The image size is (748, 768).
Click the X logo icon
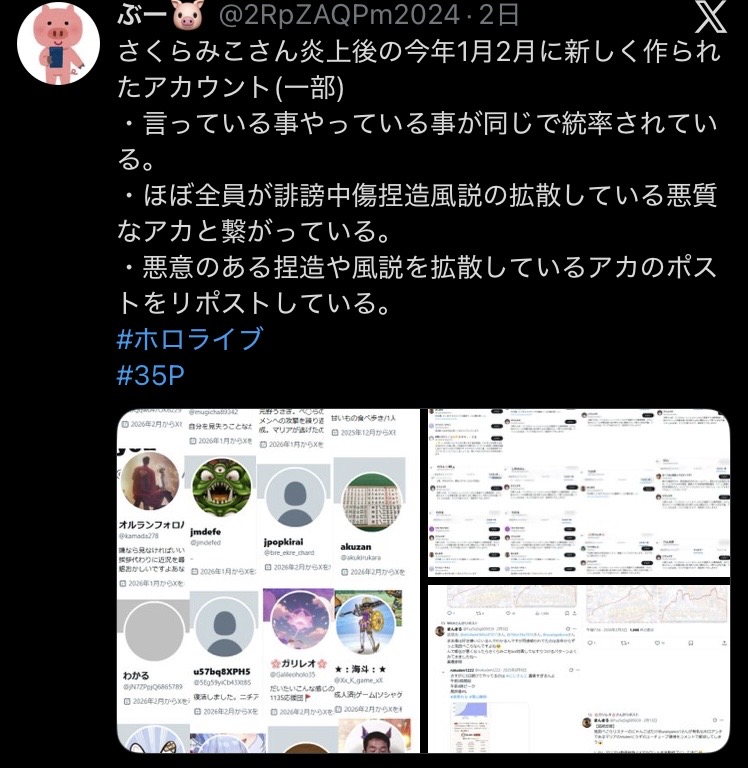[x=710, y=16]
